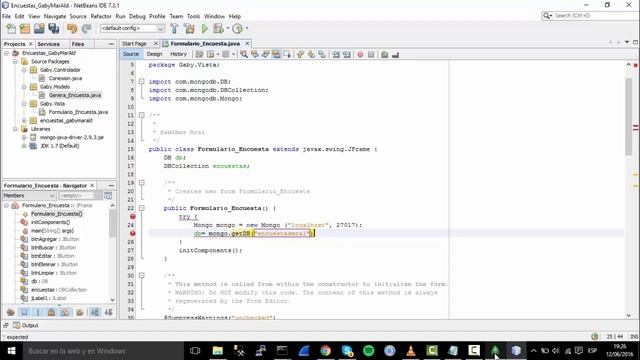This screenshot has width=640, height=360.
Task: Select initComponents() in Navigator
Action: point(50,222)
